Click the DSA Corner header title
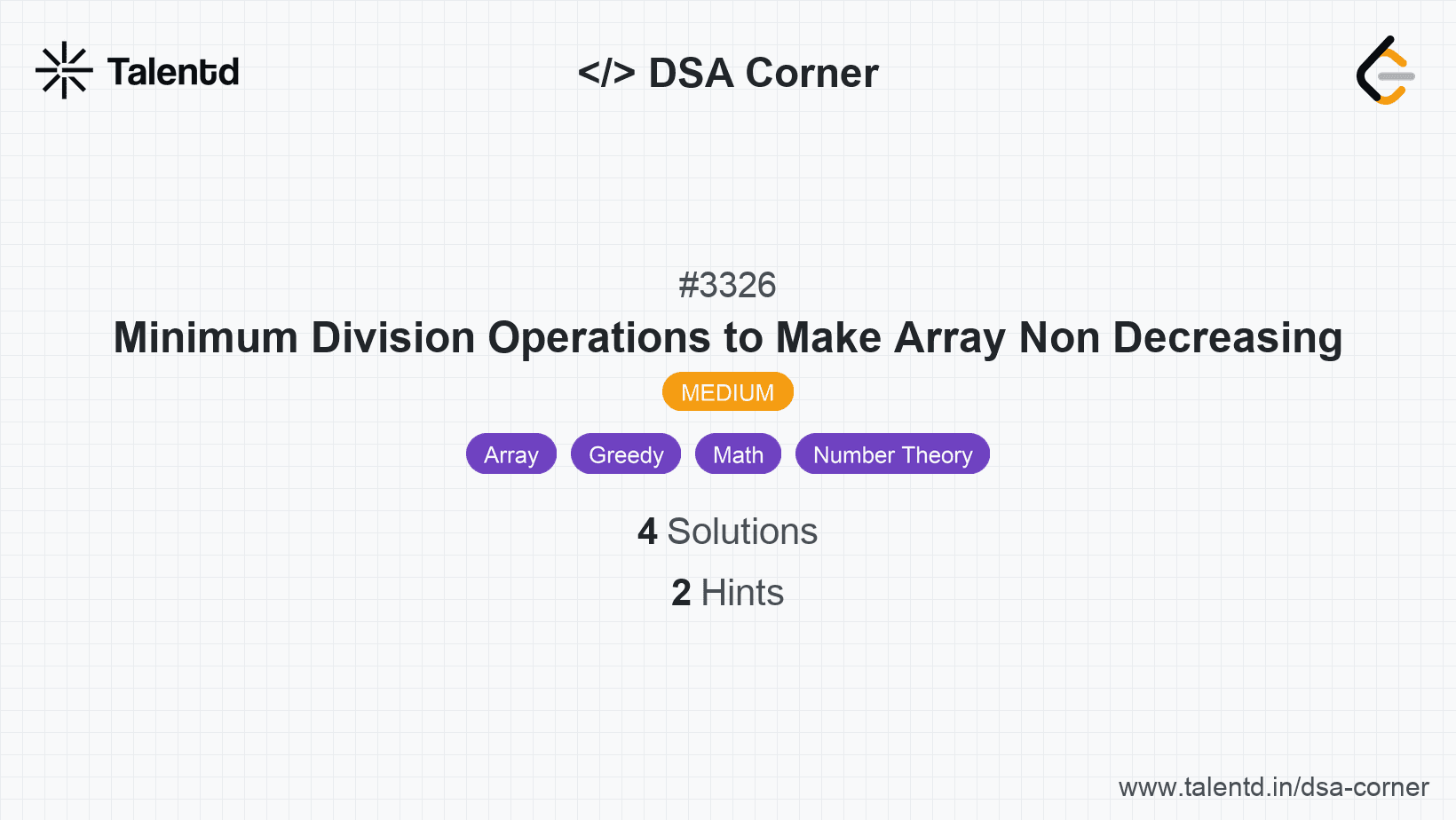Image resolution: width=1456 pixels, height=820 pixels. (x=762, y=72)
